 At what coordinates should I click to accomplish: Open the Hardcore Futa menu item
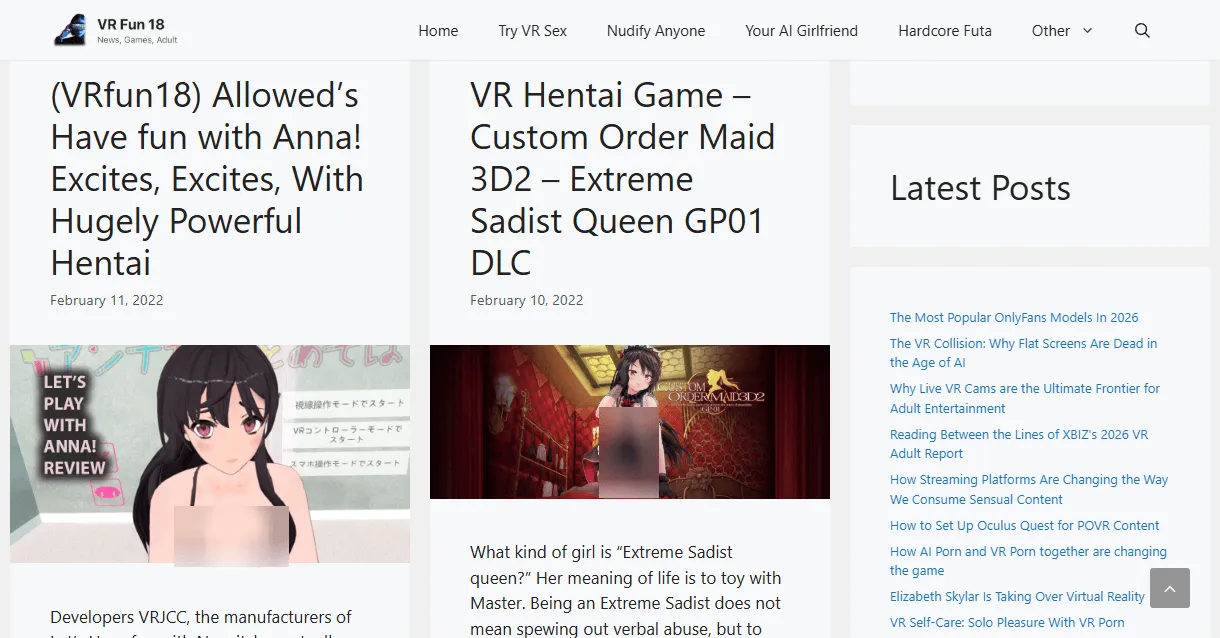(x=945, y=31)
